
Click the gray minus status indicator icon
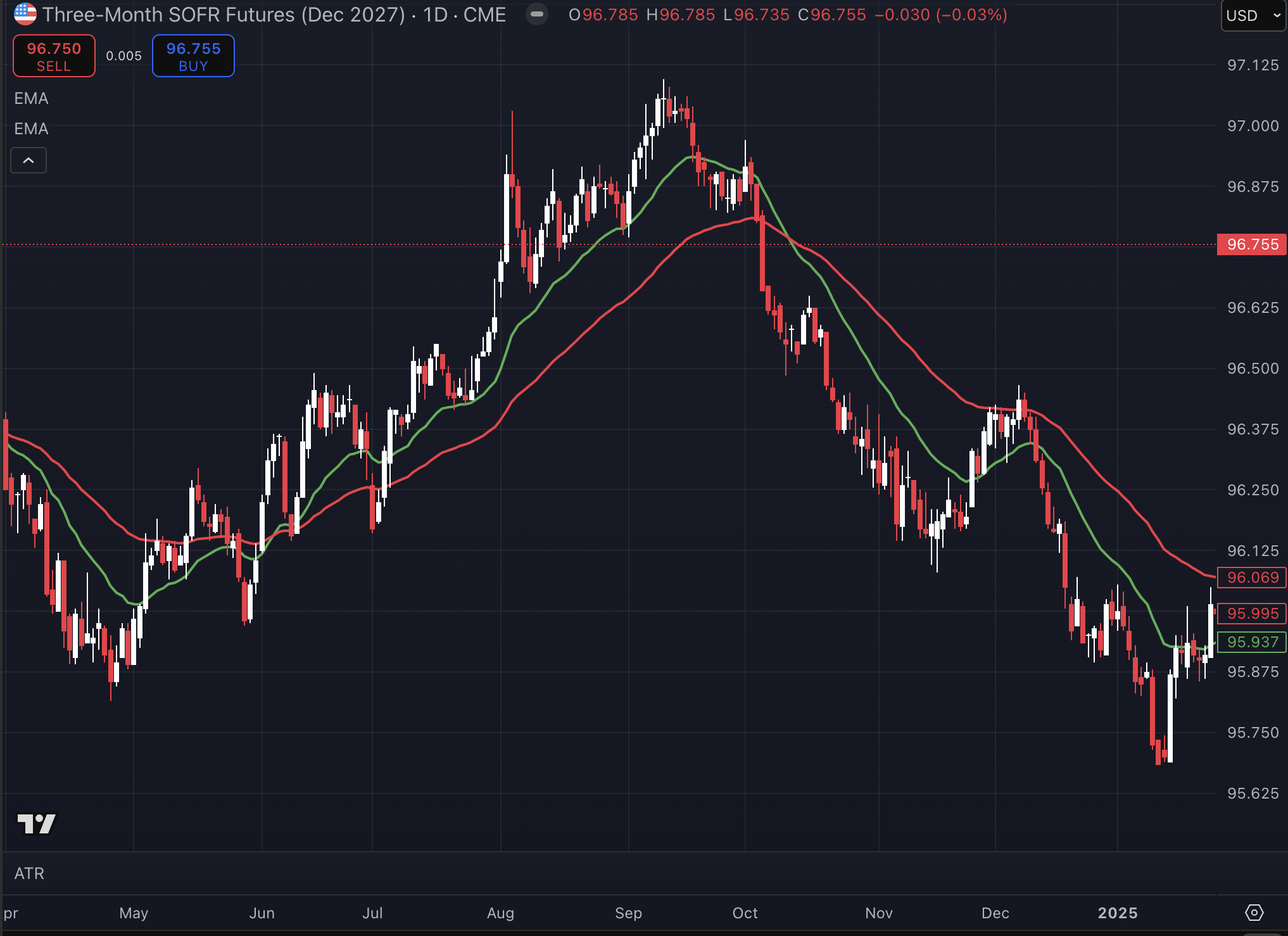[537, 14]
